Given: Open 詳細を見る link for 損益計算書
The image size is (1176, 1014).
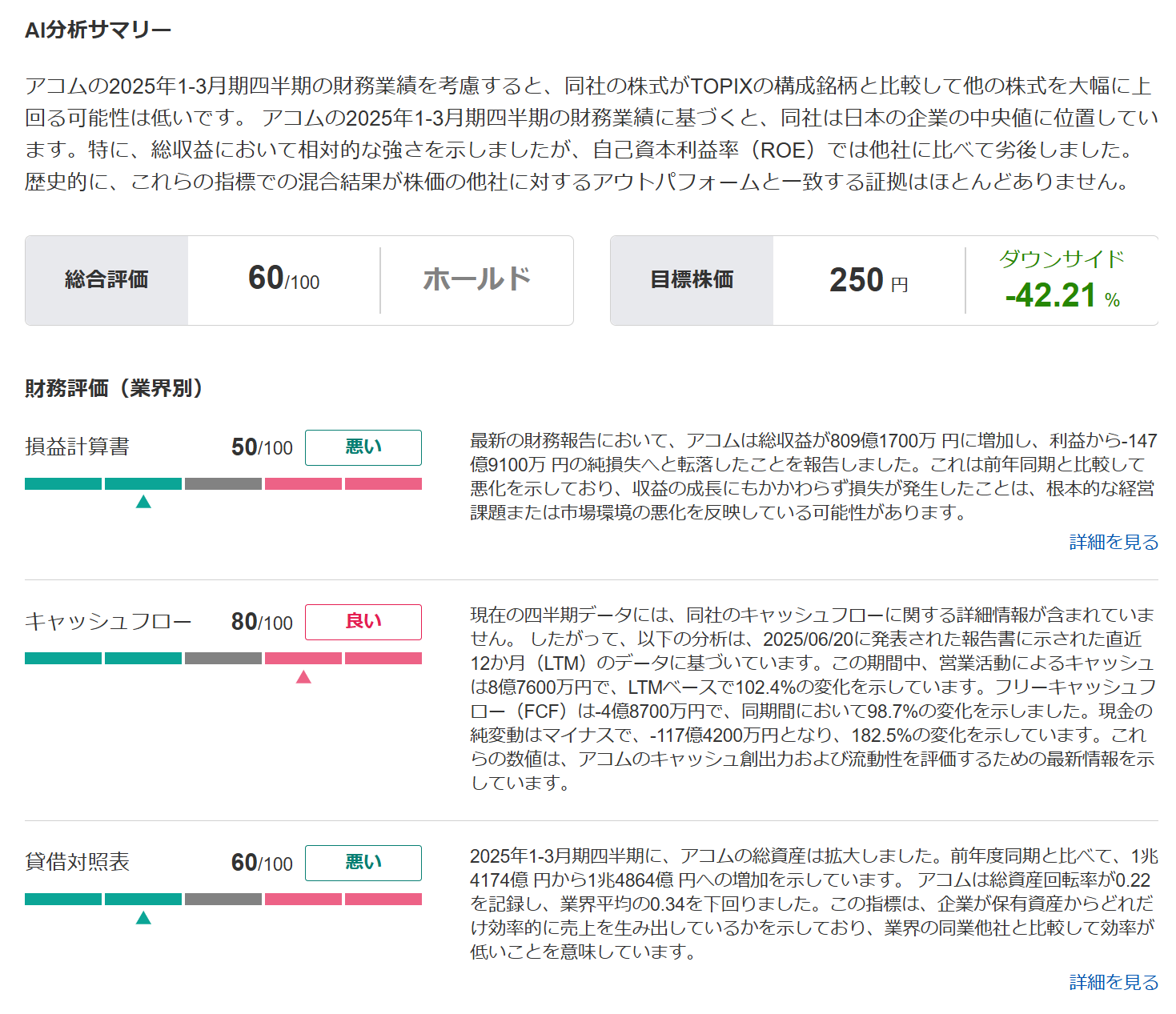Looking at the screenshot, I should (1114, 543).
